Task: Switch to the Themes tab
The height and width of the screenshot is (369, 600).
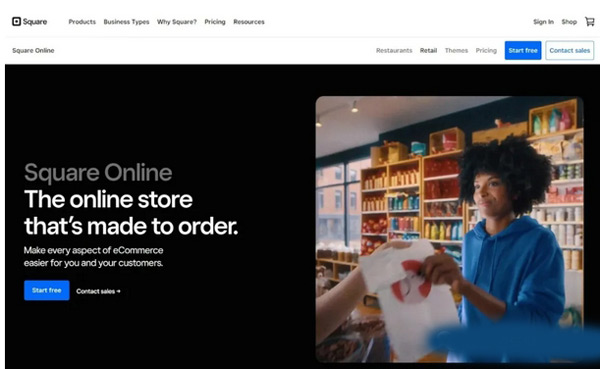Action: click(x=456, y=51)
